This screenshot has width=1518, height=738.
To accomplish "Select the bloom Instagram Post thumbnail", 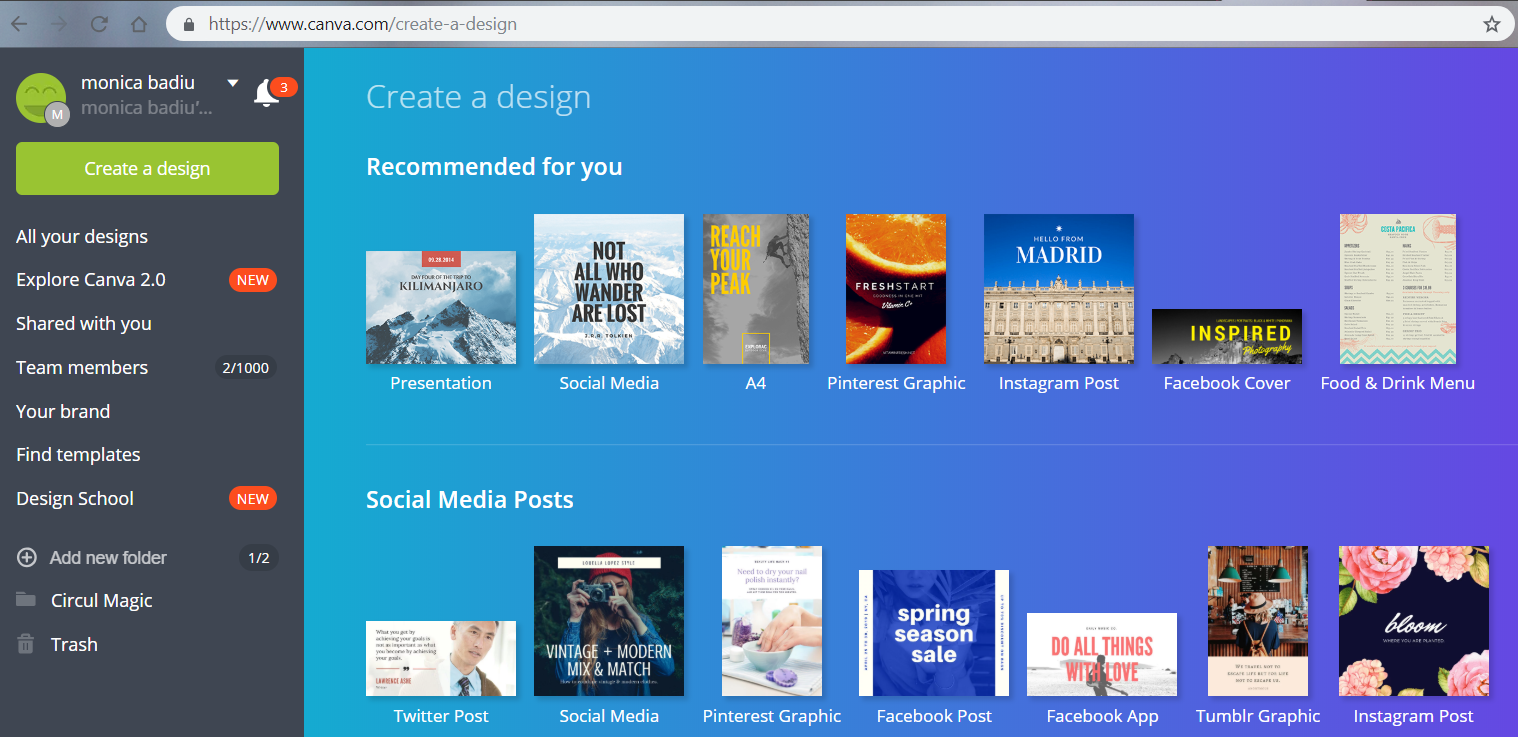I will 1414,621.
